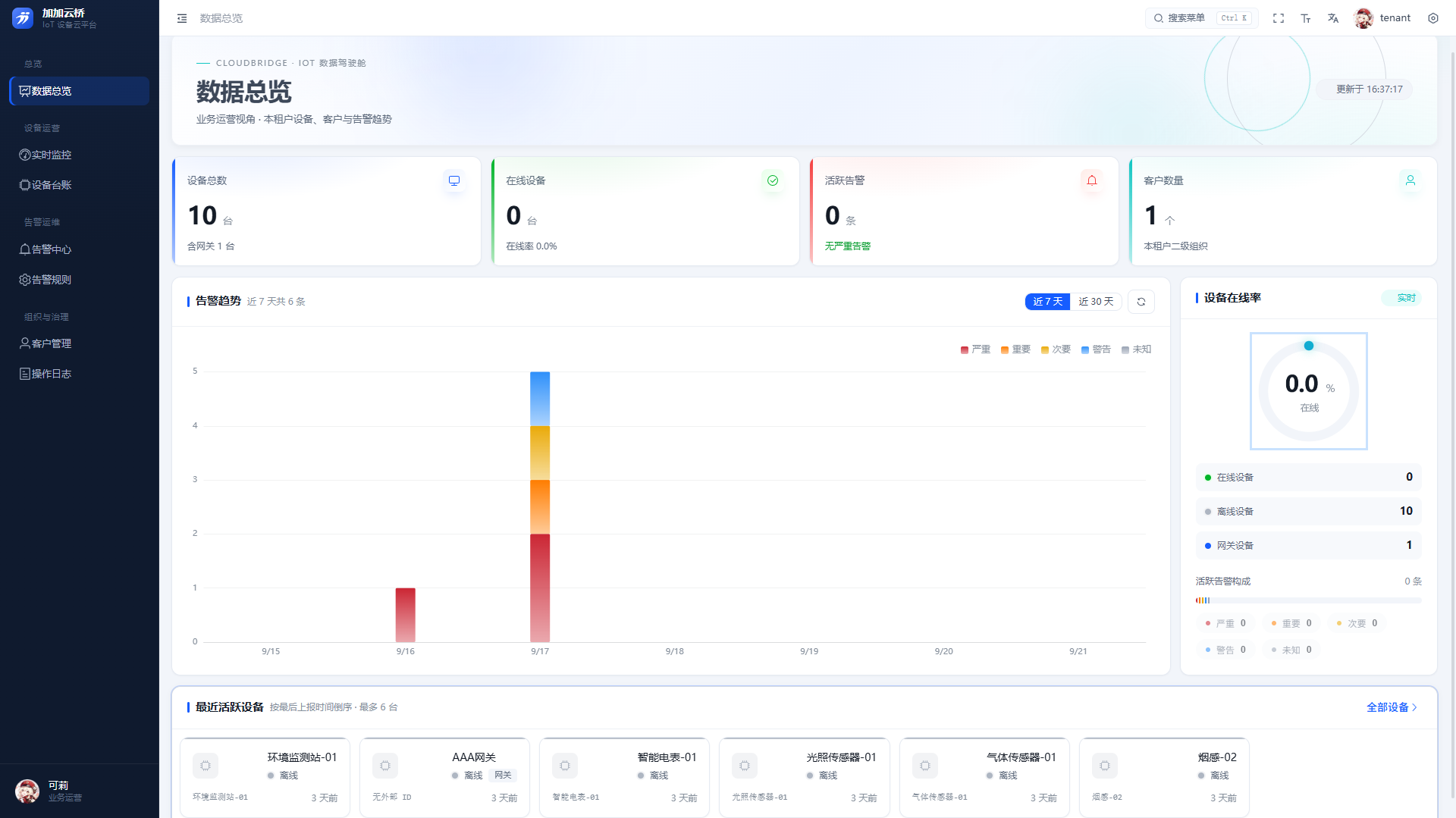Open 客户管理 in the sidebar
This screenshot has width=1456, height=818.
[x=79, y=343]
